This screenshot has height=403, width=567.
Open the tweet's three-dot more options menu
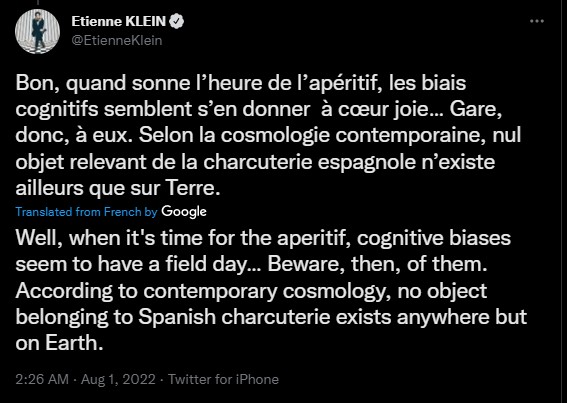point(537,21)
